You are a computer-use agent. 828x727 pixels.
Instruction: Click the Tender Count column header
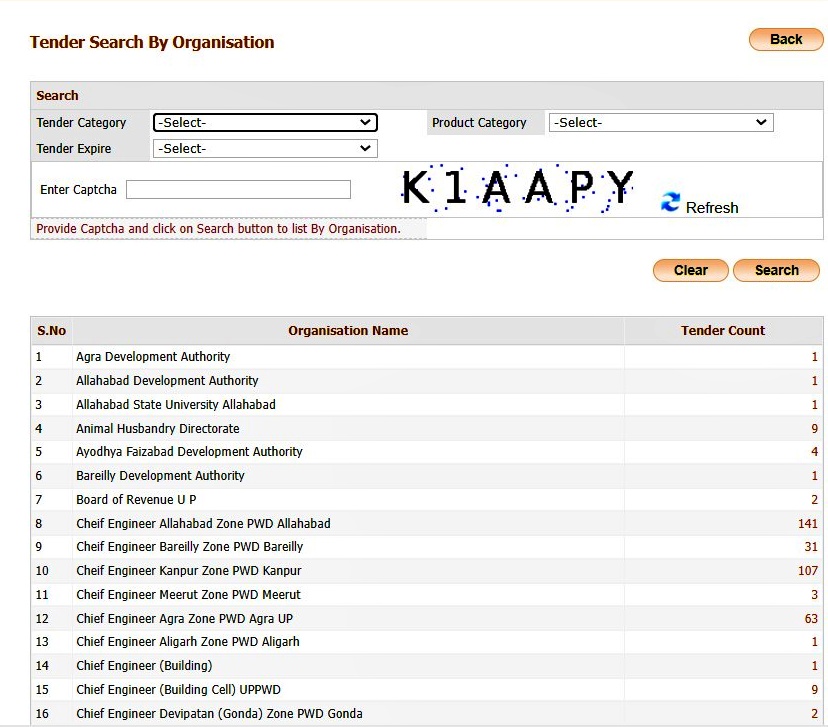(723, 331)
